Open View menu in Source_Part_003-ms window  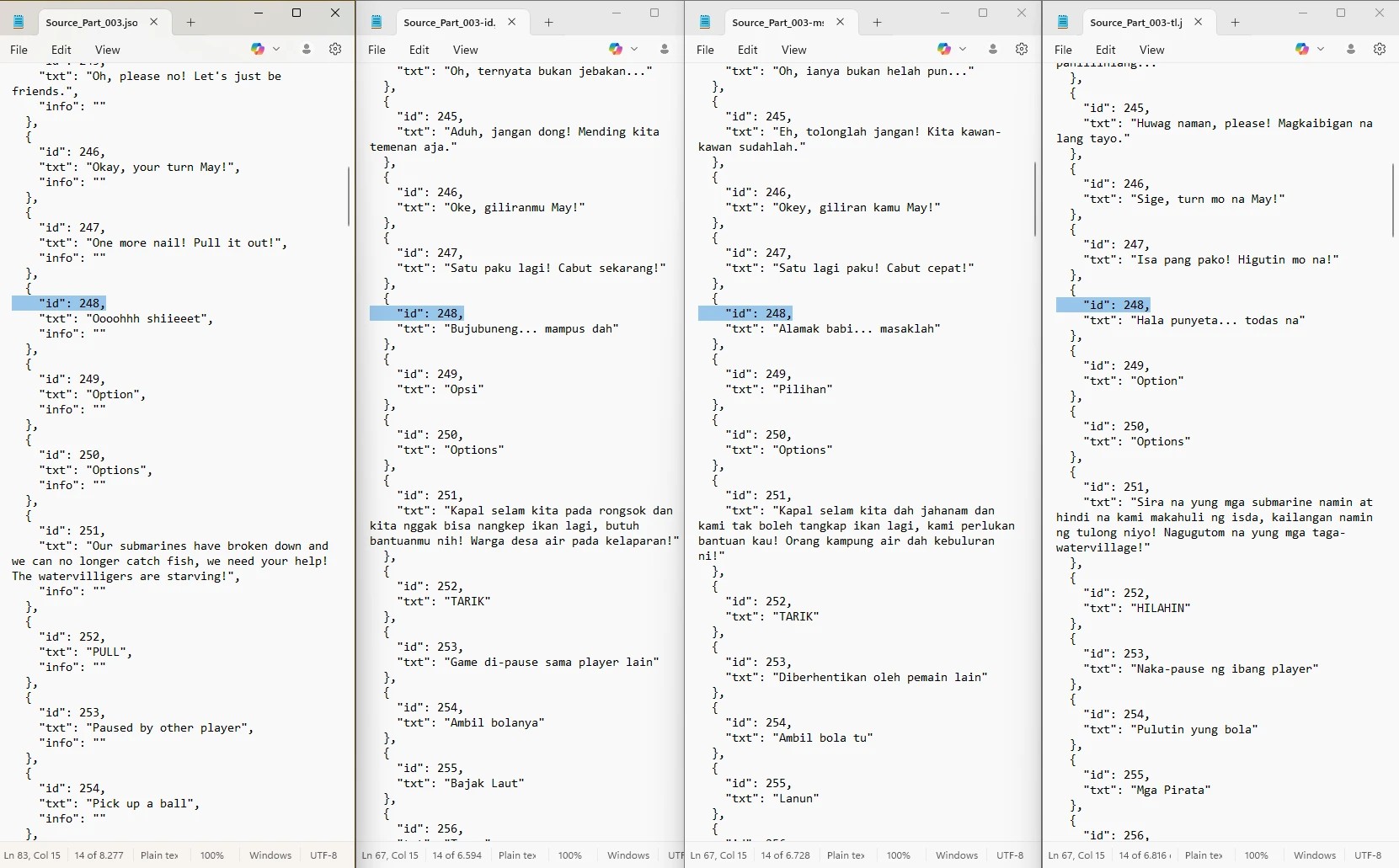pyautogui.click(x=793, y=50)
